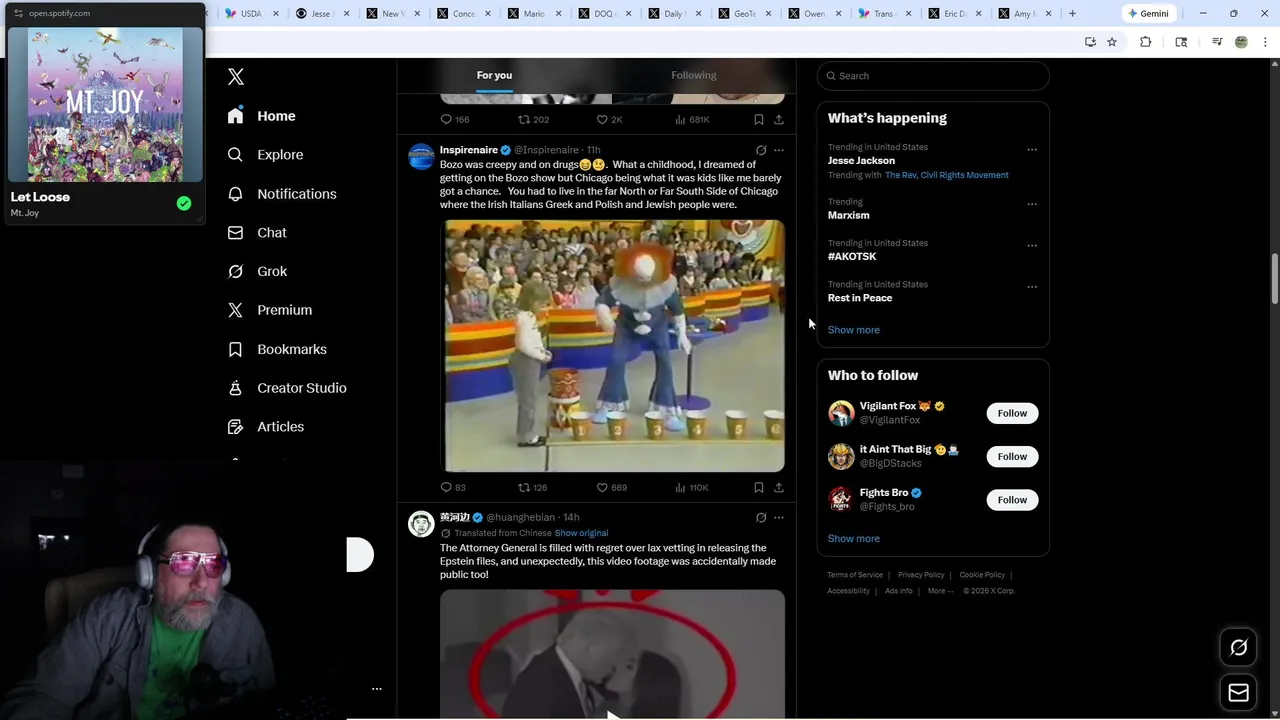
Task: Open more options for #AKOTSK trend
Action: point(1032,245)
